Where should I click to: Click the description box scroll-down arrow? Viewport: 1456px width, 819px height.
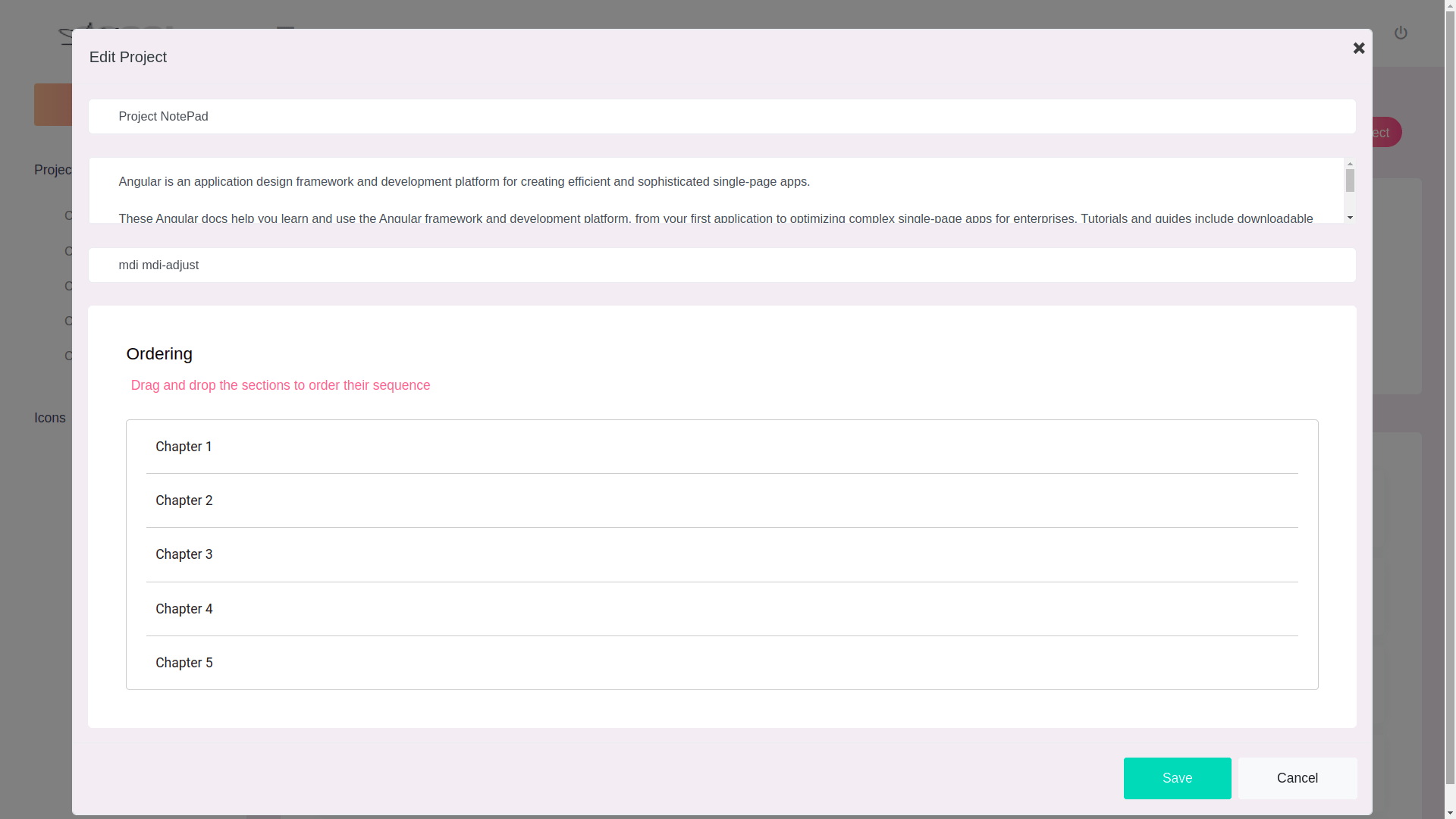tap(1350, 218)
